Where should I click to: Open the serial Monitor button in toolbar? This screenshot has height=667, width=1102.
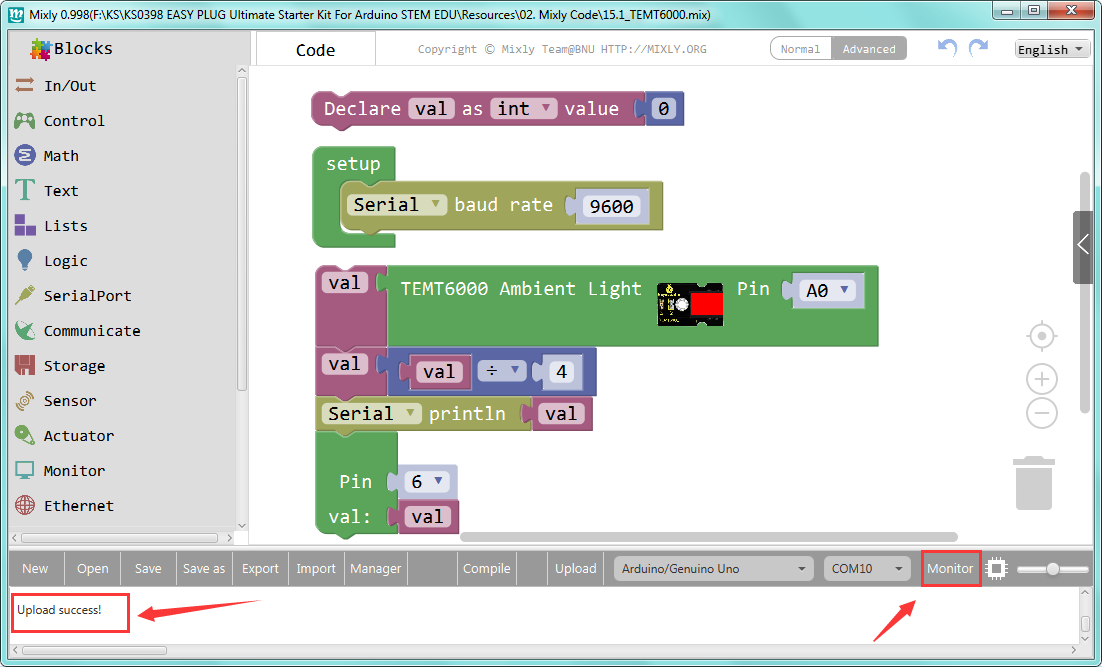tap(950, 569)
